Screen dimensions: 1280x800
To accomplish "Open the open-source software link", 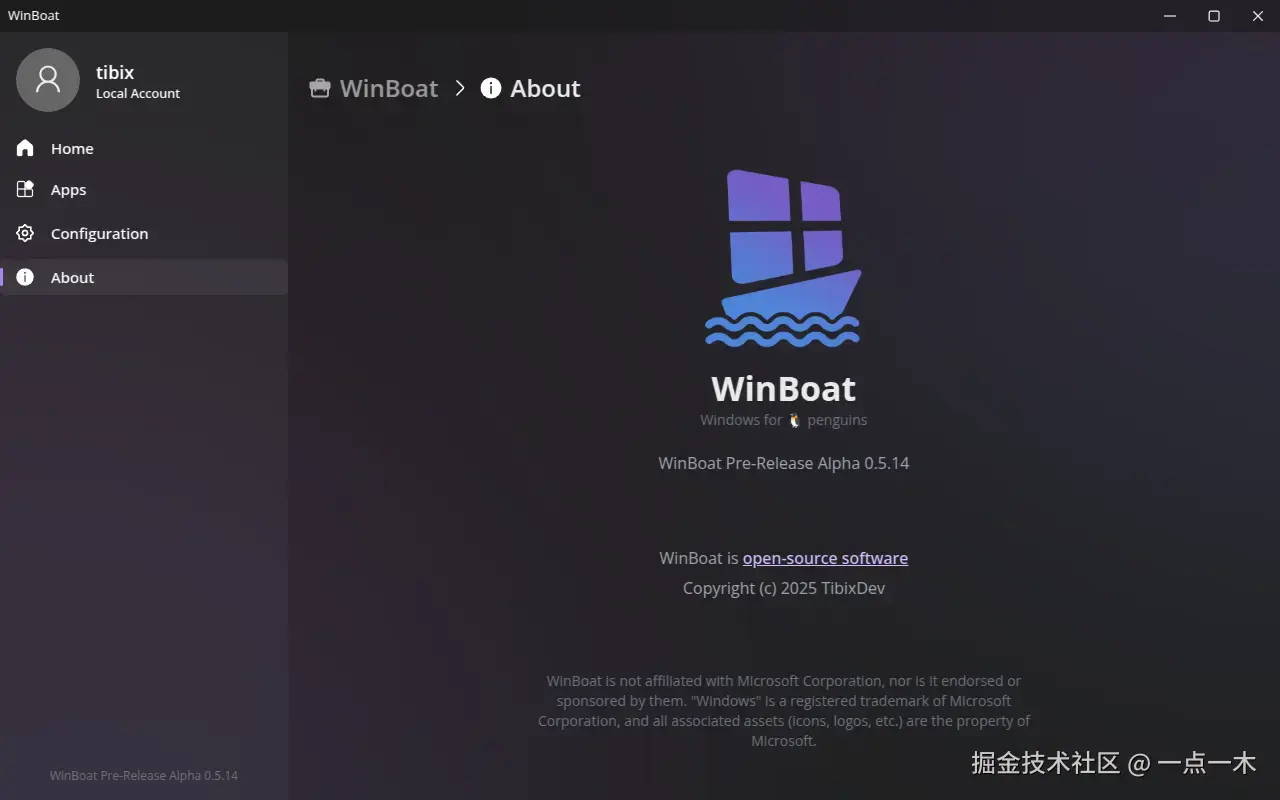I will click(x=825, y=558).
